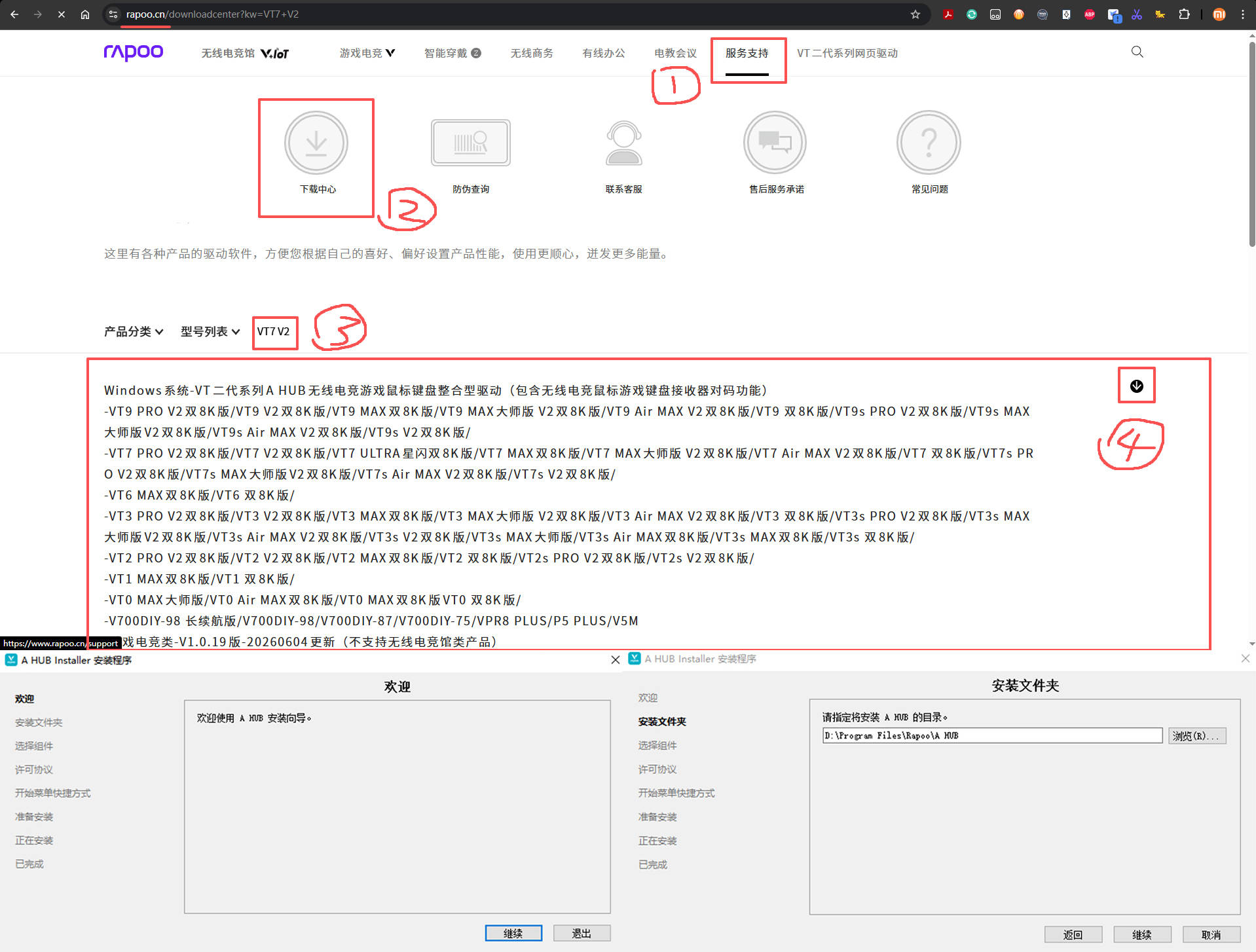Click 准备安装 step in the install folder window

(x=657, y=816)
